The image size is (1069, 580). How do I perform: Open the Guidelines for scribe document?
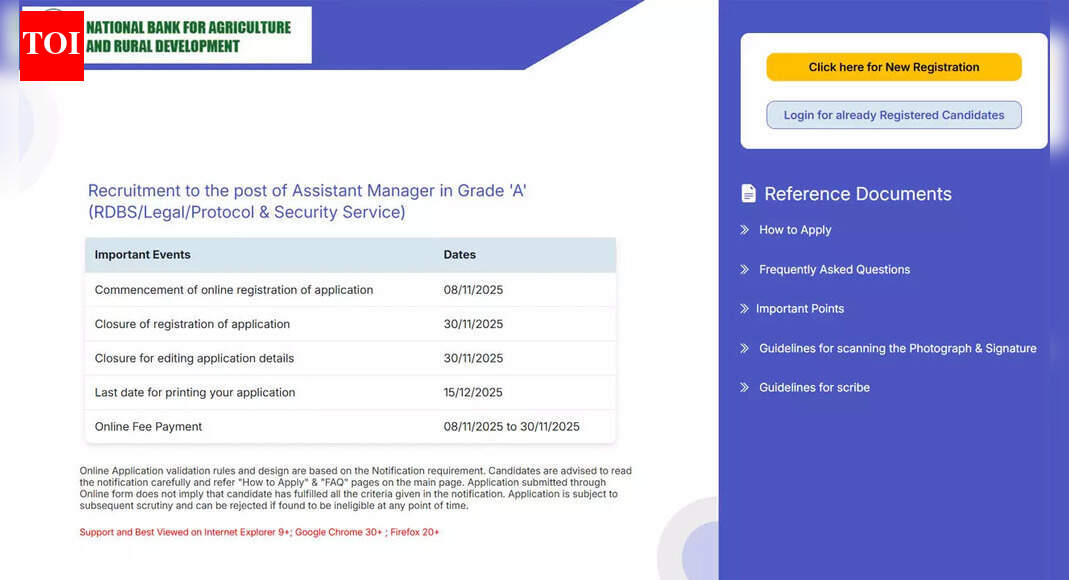coord(814,387)
